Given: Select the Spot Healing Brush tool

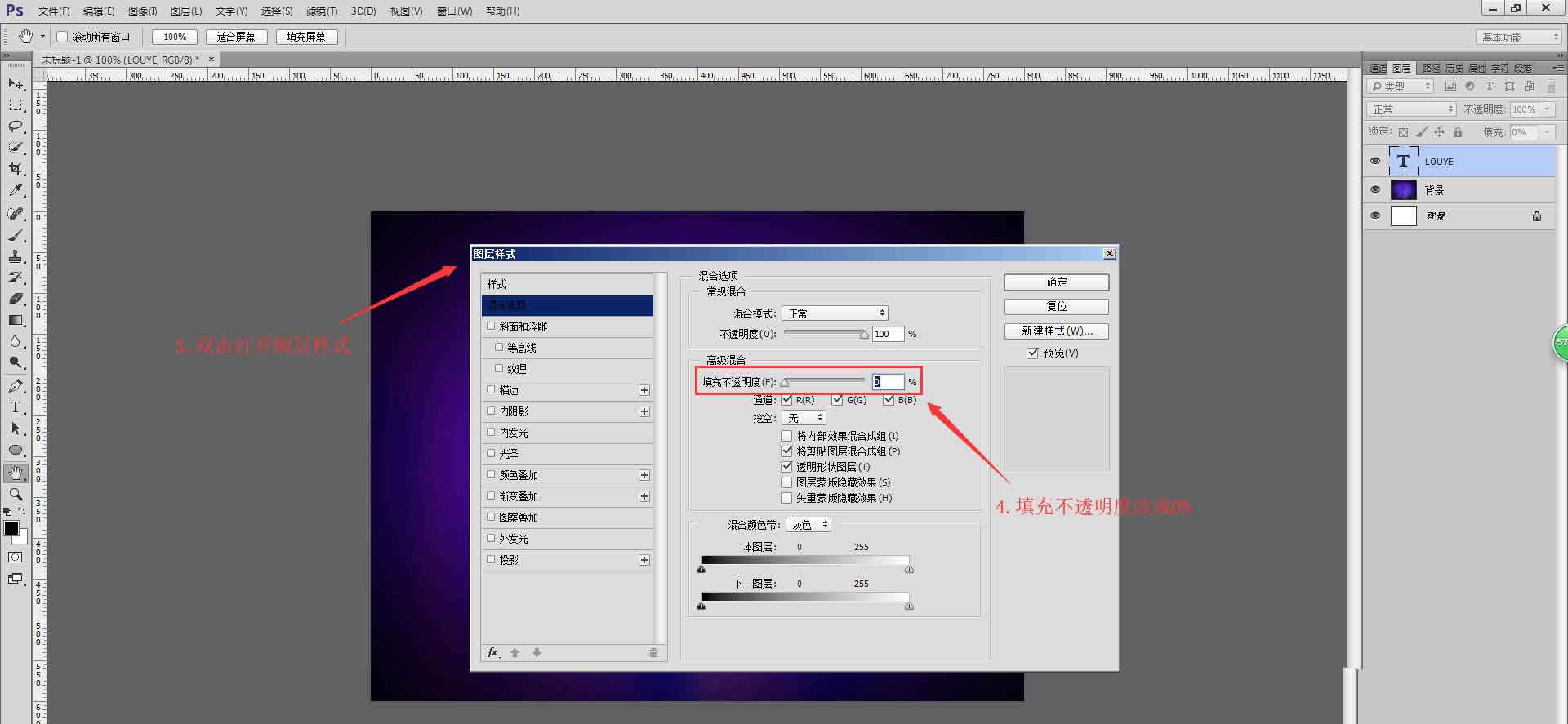Looking at the screenshot, I should click(x=16, y=214).
